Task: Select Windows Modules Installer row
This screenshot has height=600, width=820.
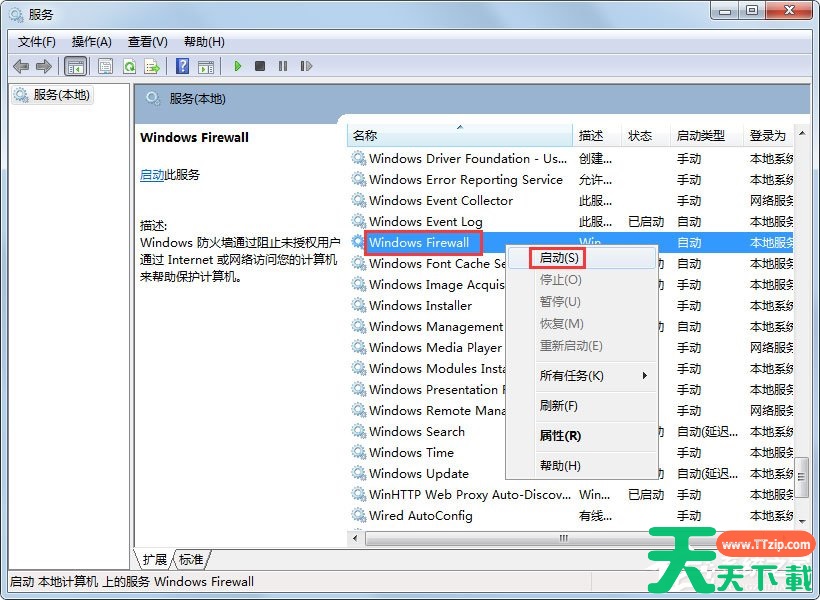Action: coord(428,368)
